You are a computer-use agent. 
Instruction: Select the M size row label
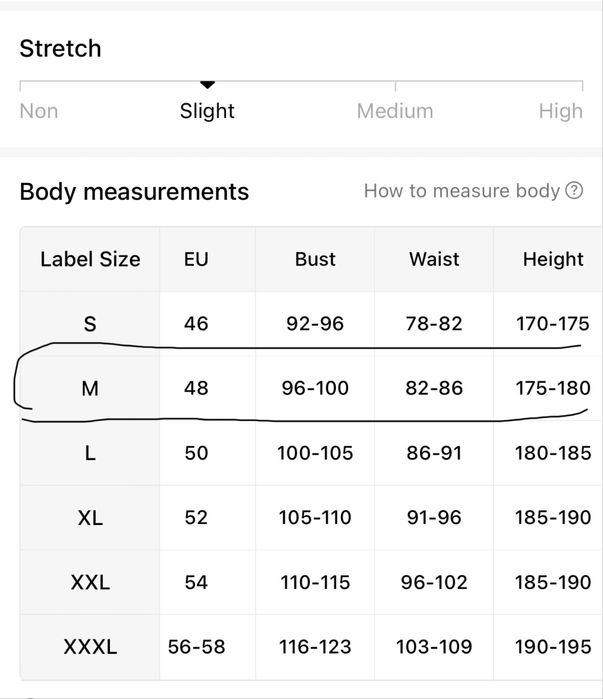(90, 388)
